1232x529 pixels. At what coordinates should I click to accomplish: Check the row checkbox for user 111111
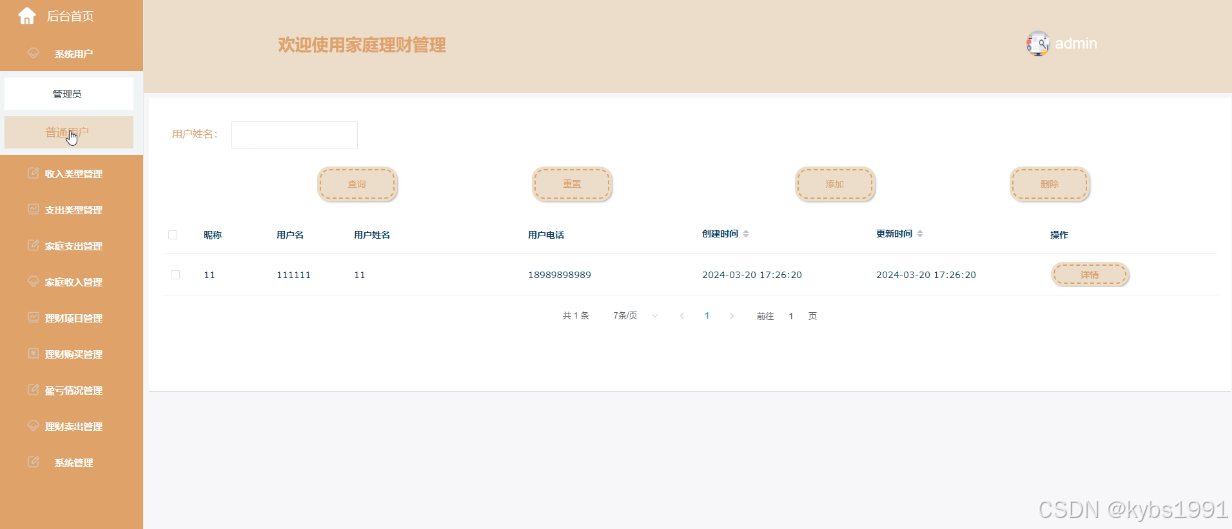[175, 274]
